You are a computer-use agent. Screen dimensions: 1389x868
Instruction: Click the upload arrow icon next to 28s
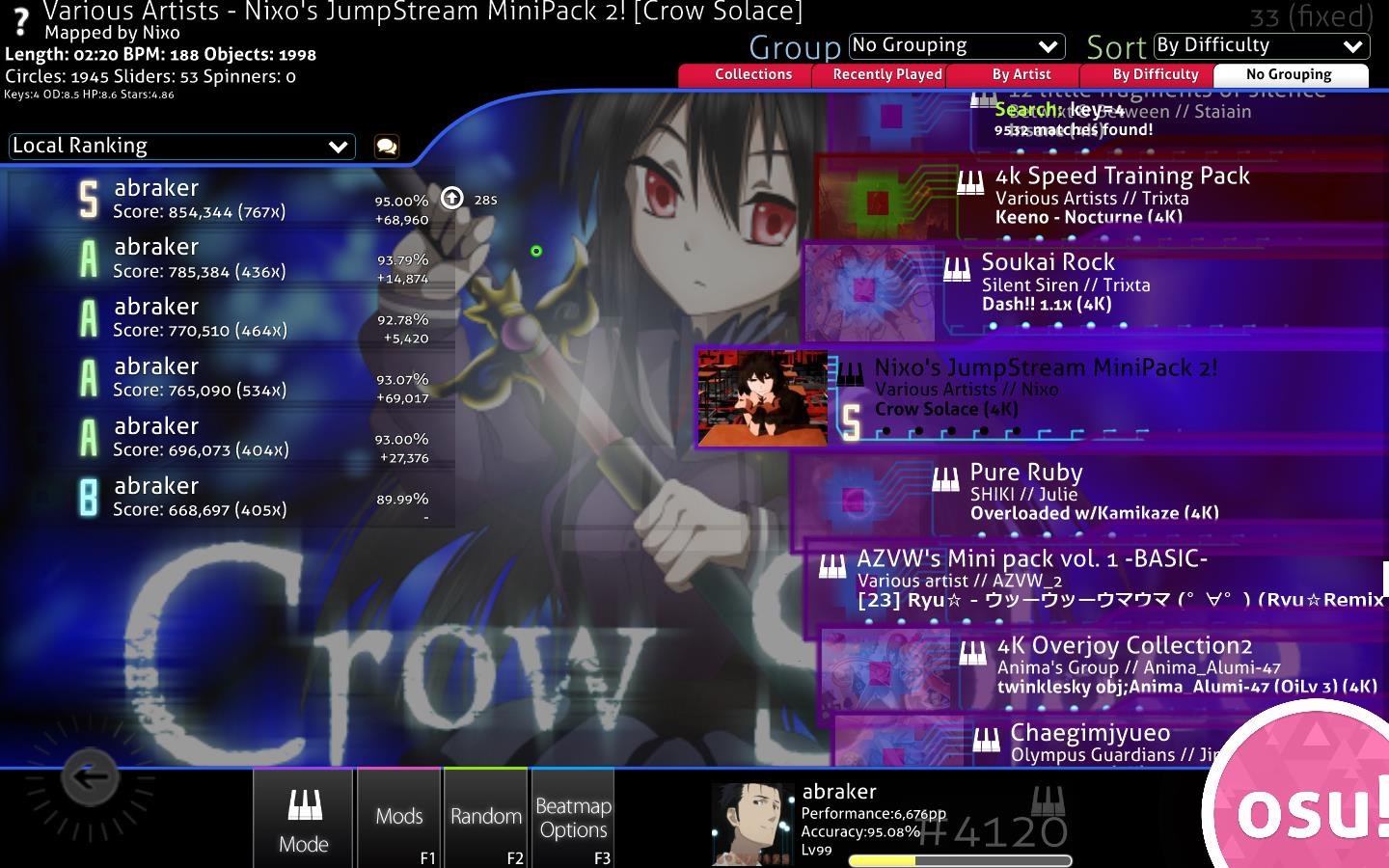[451, 199]
